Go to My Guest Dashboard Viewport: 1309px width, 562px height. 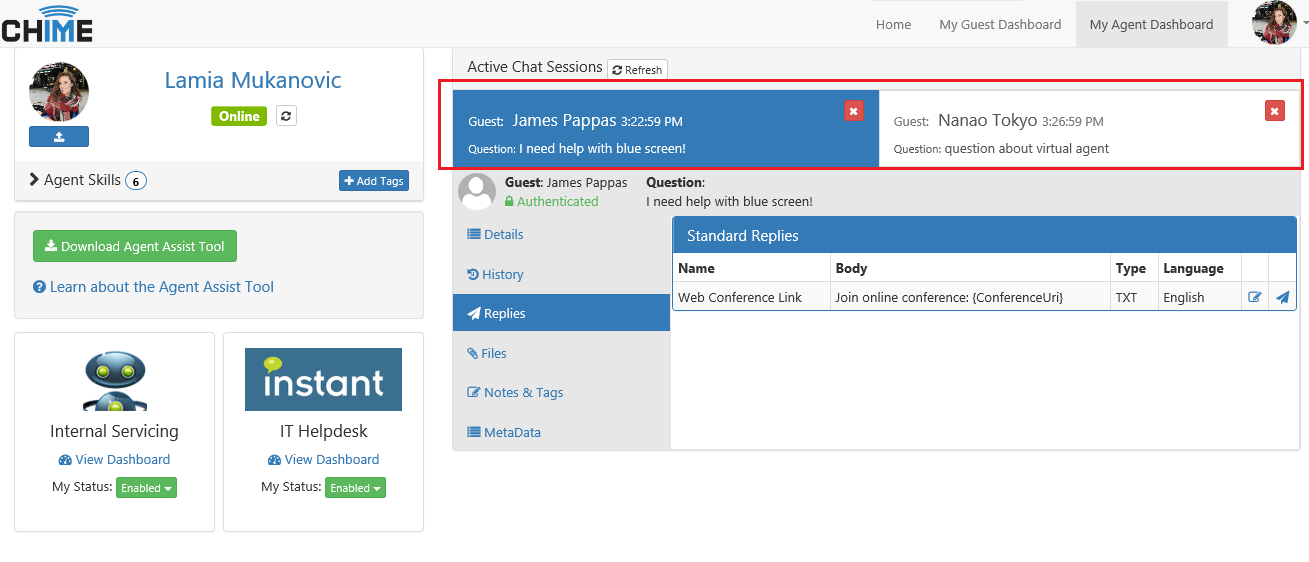coord(1000,24)
